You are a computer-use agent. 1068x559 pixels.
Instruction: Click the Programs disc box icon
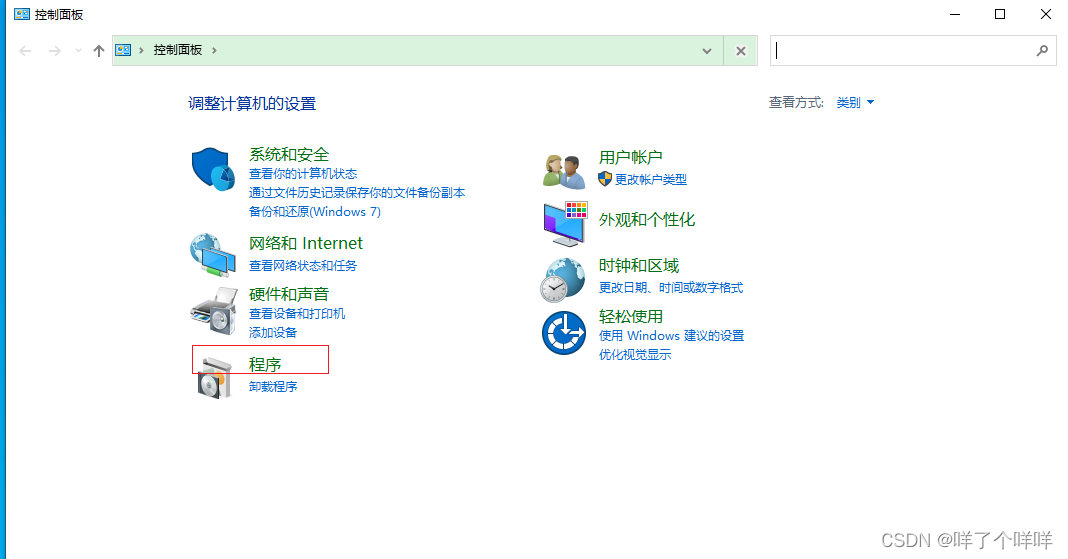click(x=214, y=378)
